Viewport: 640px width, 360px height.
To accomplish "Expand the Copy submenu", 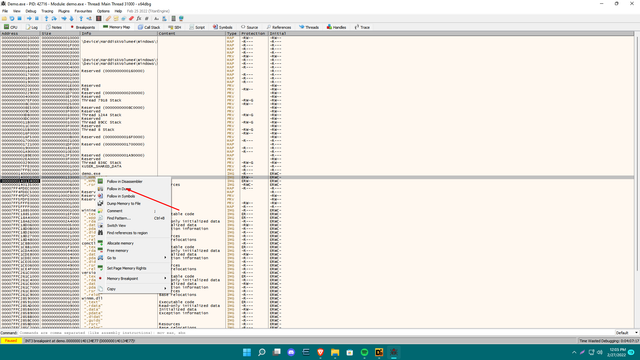I will point(133,289).
